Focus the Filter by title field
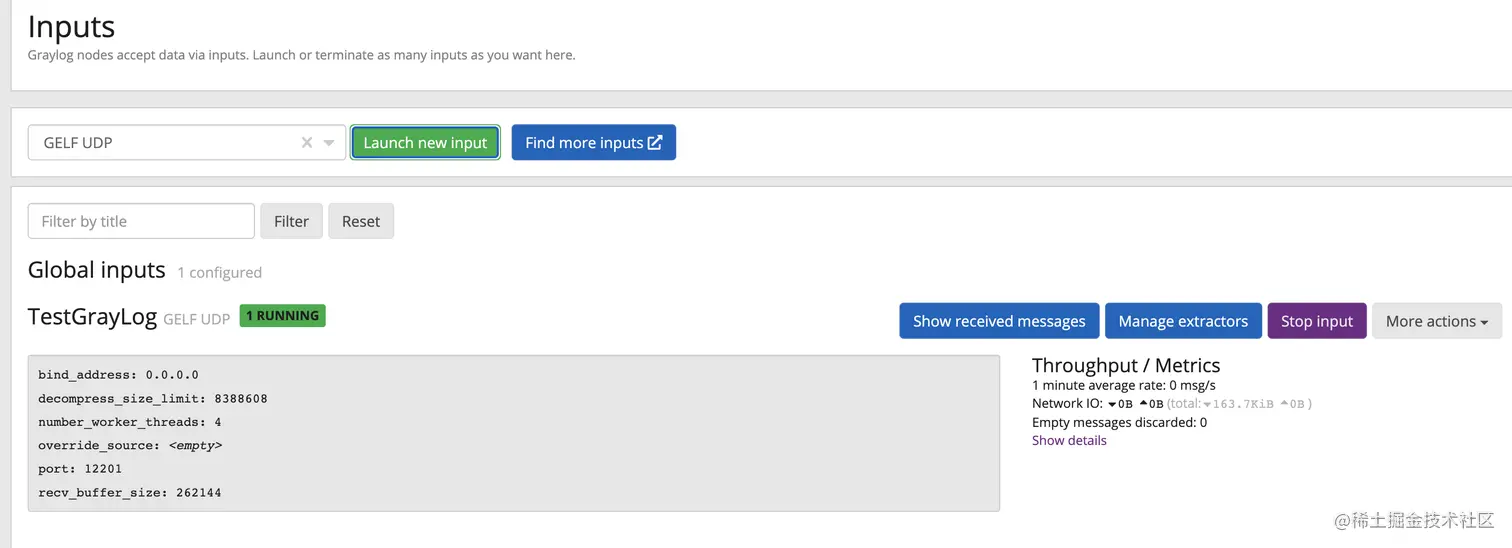 [141, 221]
